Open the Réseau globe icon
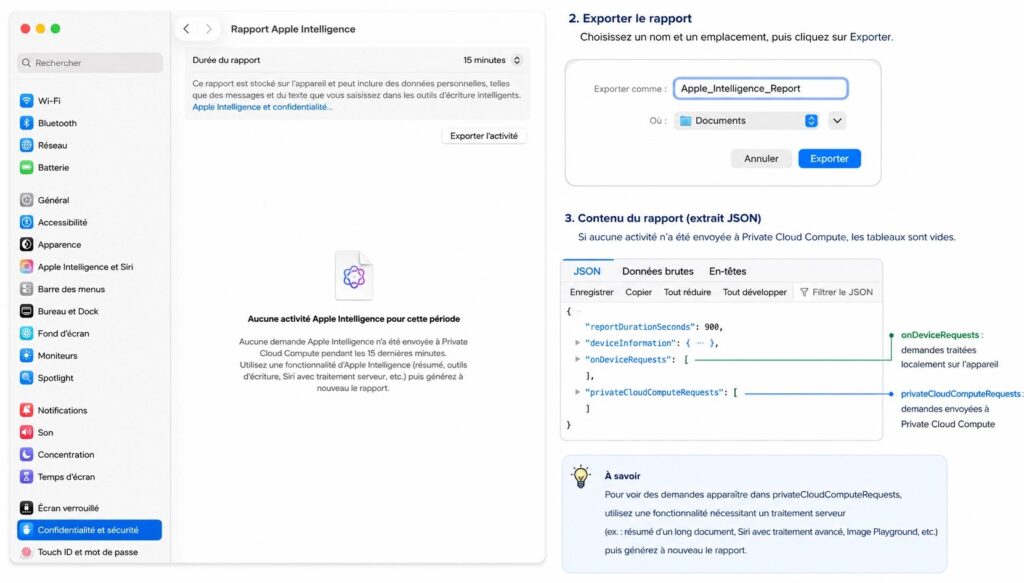The image size is (1024, 583). (x=26, y=145)
